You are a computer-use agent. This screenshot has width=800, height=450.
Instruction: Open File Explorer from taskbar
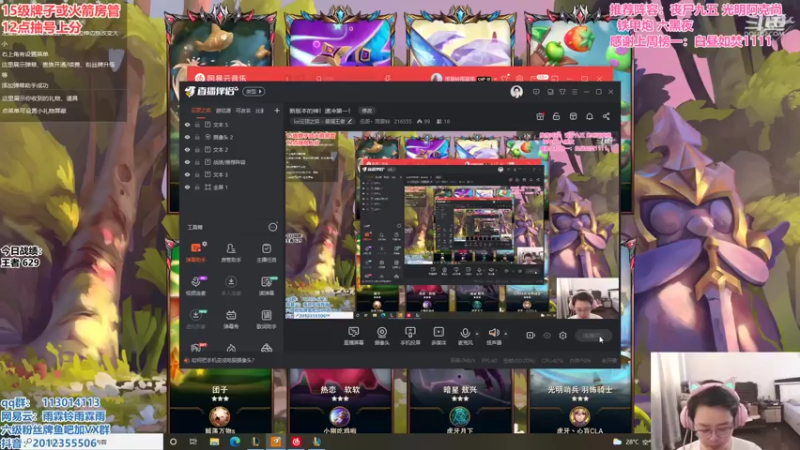click(x=214, y=441)
